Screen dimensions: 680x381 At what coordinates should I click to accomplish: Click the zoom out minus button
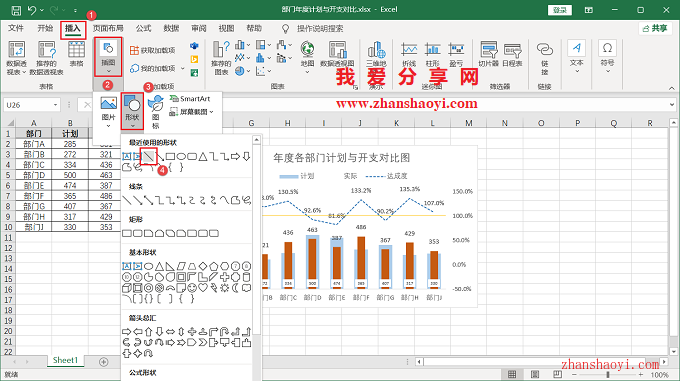tap(574, 374)
